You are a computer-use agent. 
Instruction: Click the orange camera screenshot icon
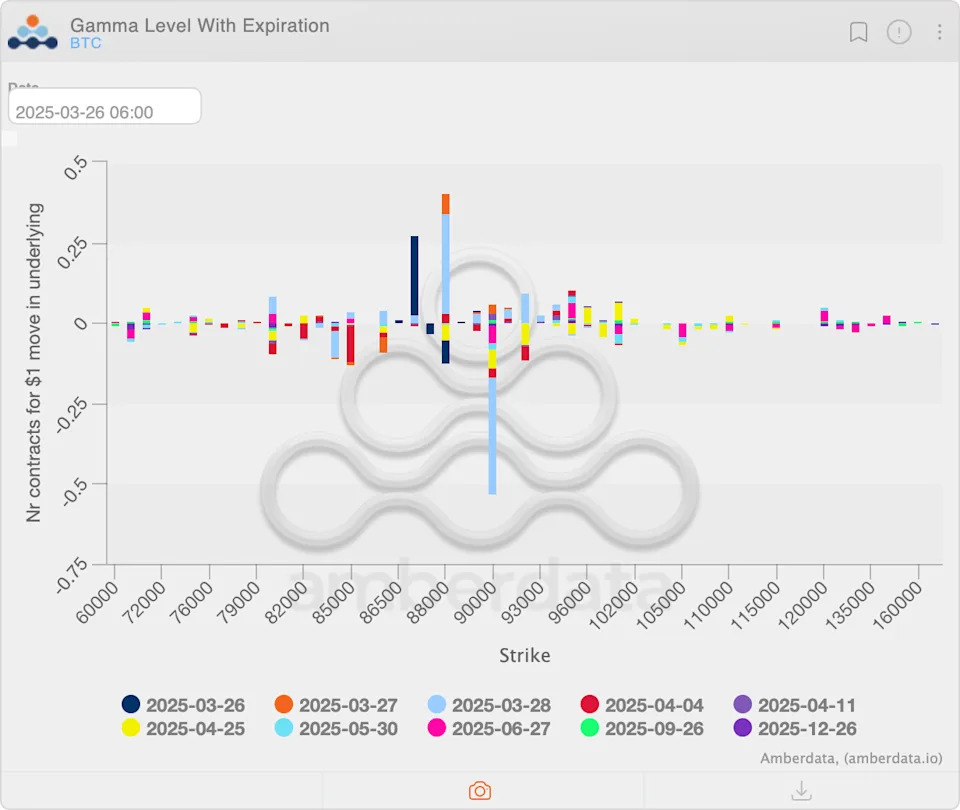coord(480,790)
